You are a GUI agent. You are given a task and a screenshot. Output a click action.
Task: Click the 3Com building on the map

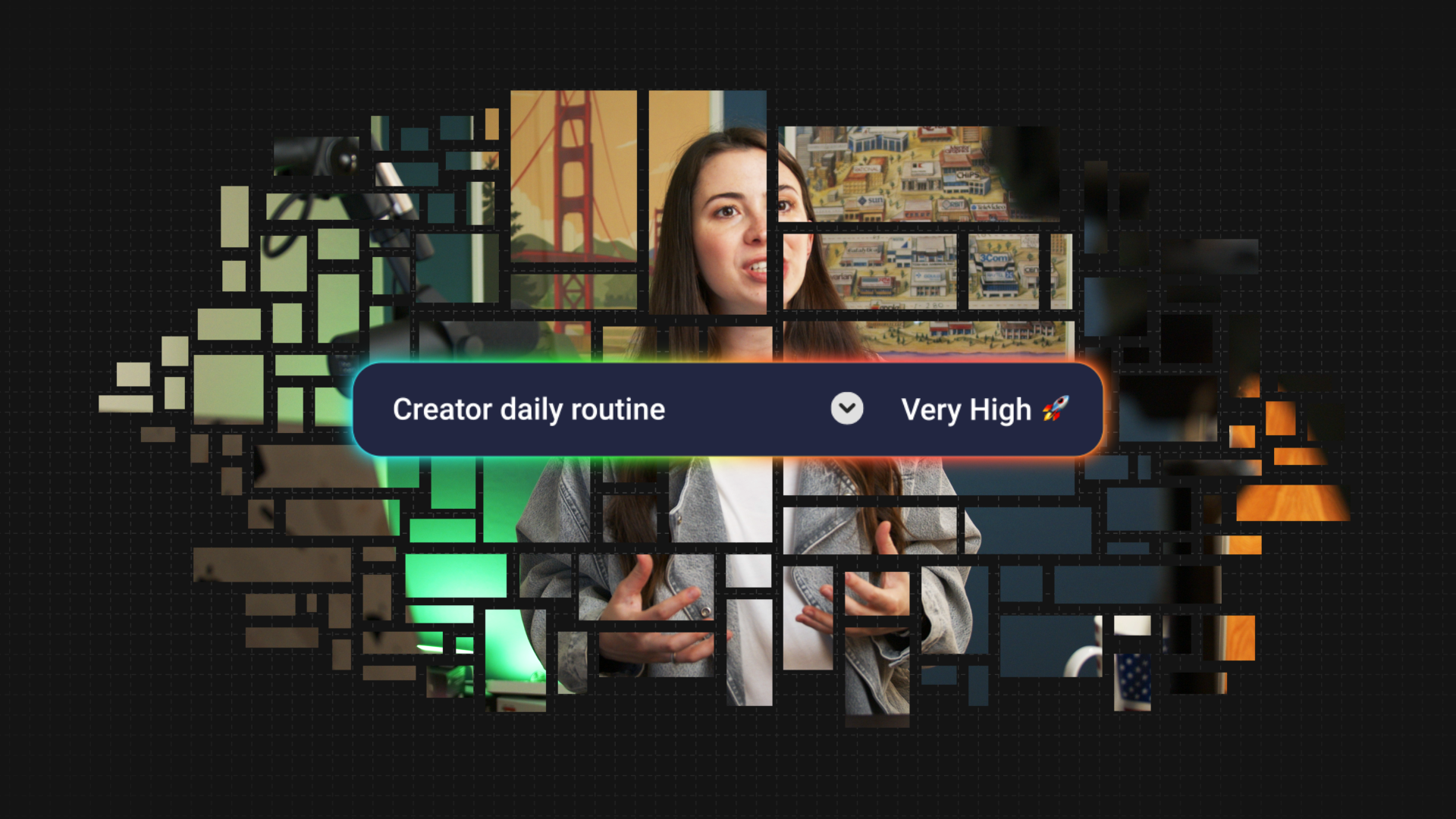click(x=994, y=259)
